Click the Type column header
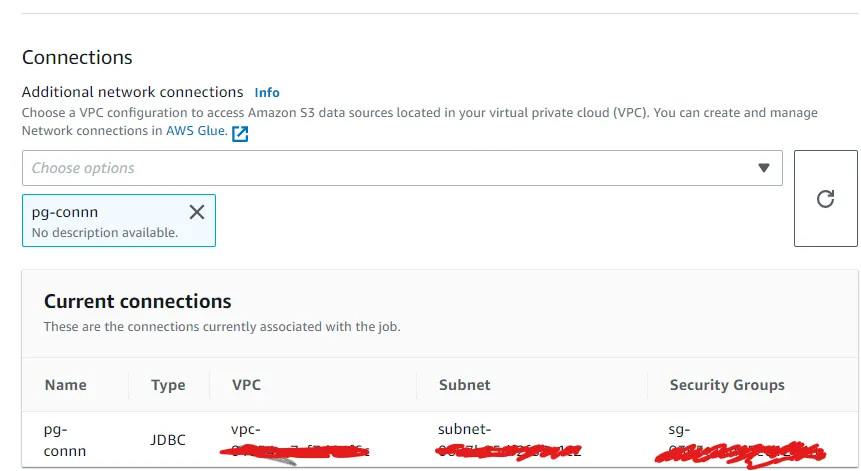Screen dimensions: 861x471 (168, 385)
